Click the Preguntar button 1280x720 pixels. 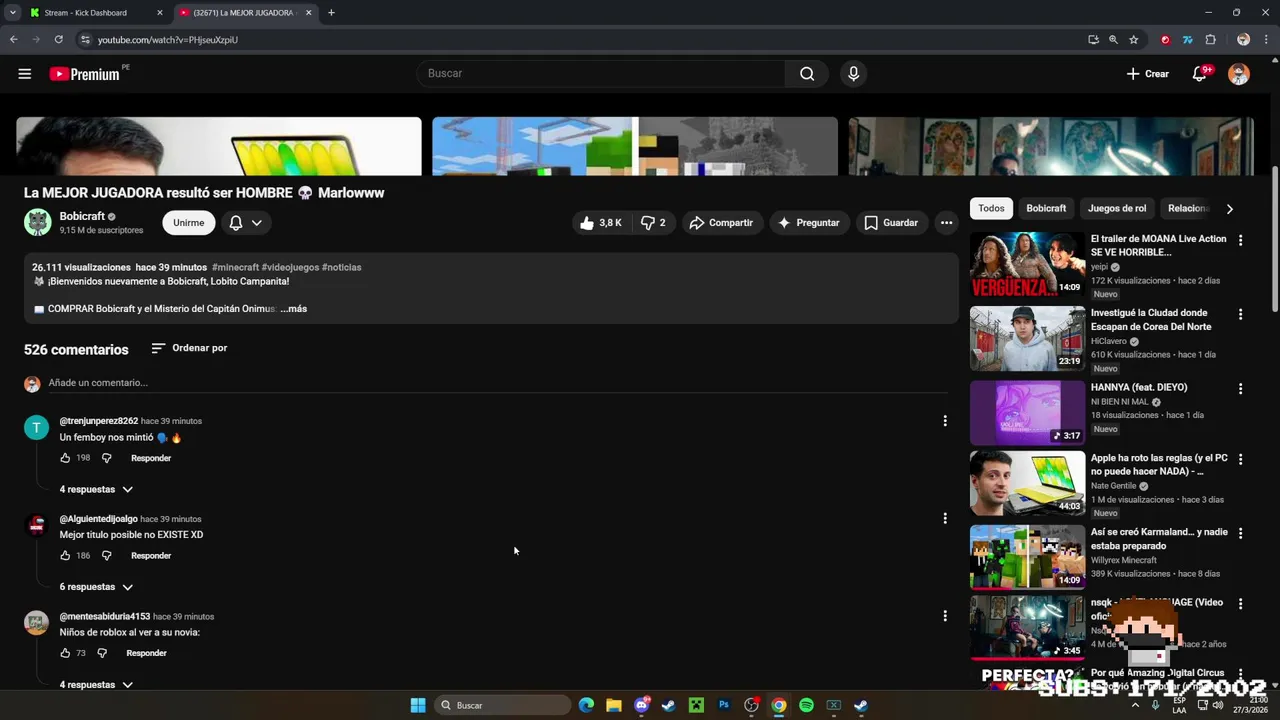809,223
